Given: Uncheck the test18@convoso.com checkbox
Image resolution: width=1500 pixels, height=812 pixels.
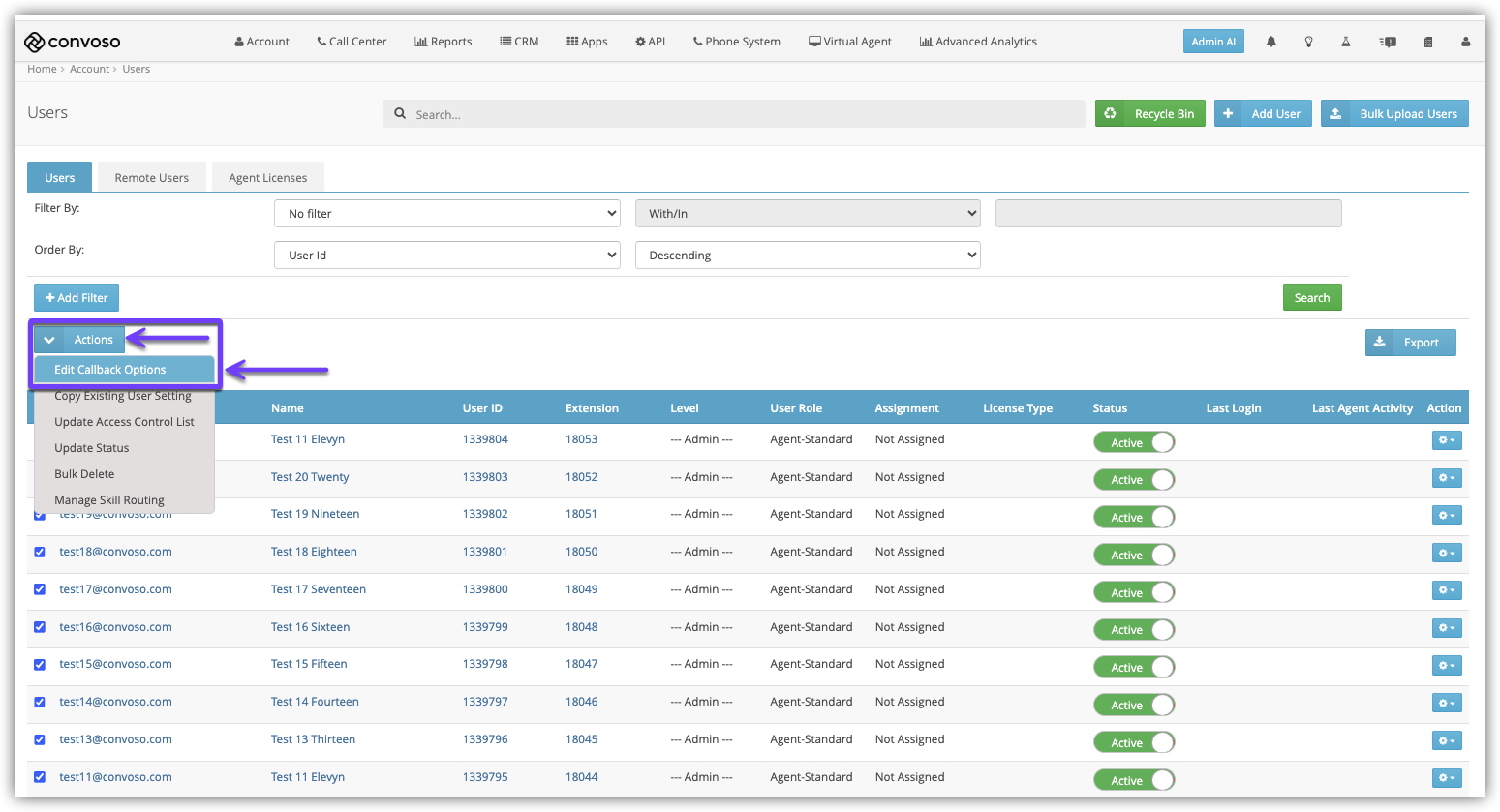Looking at the screenshot, I should pyautogui.click(x=40, y=552).
